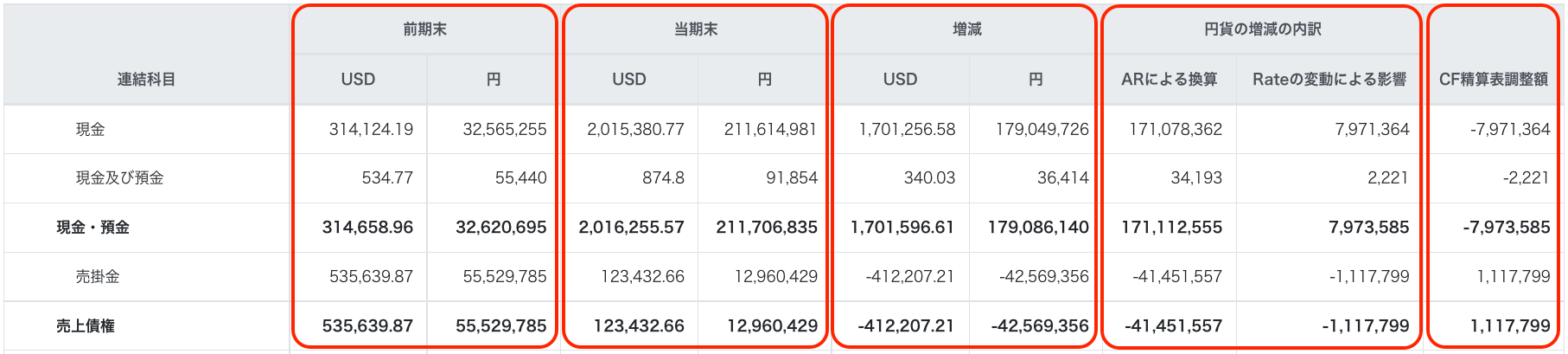Select the -7,973,585 CF adjustment cell
Screen dimensions: 1568x354
point(1506,228)
